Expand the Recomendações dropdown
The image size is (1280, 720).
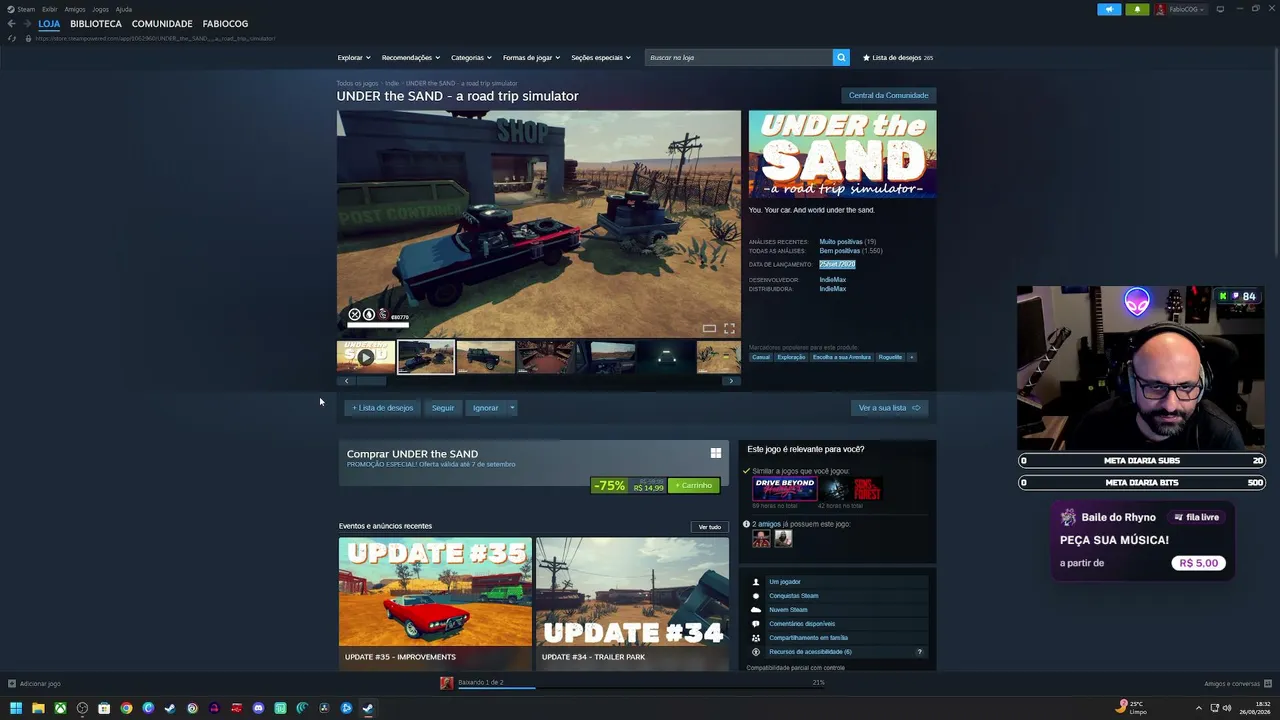(x=411, y=57)
